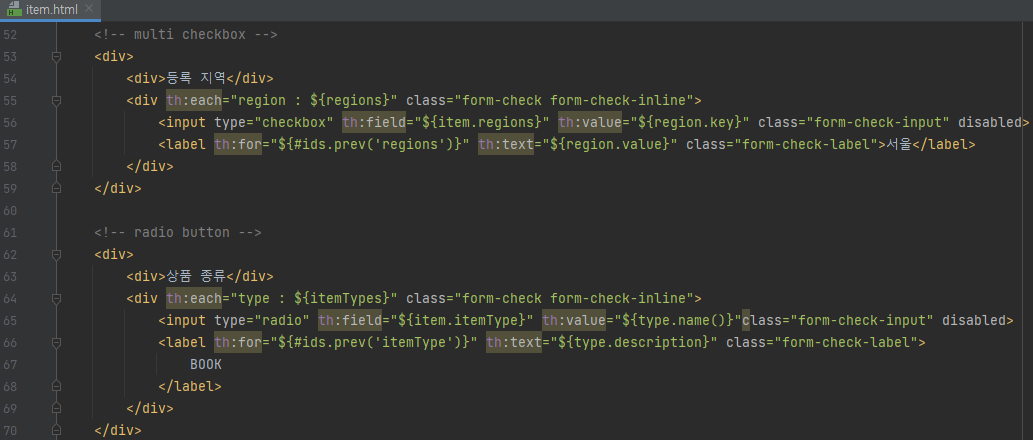Click the fold end marker at line 68
This screenshot has height=440, width=1033.
click(x=56, y=387)
